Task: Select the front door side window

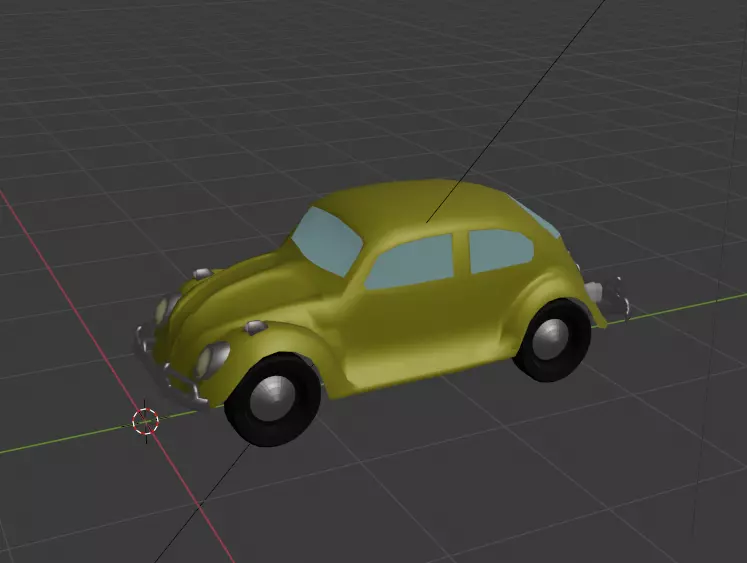Action: 409,262
